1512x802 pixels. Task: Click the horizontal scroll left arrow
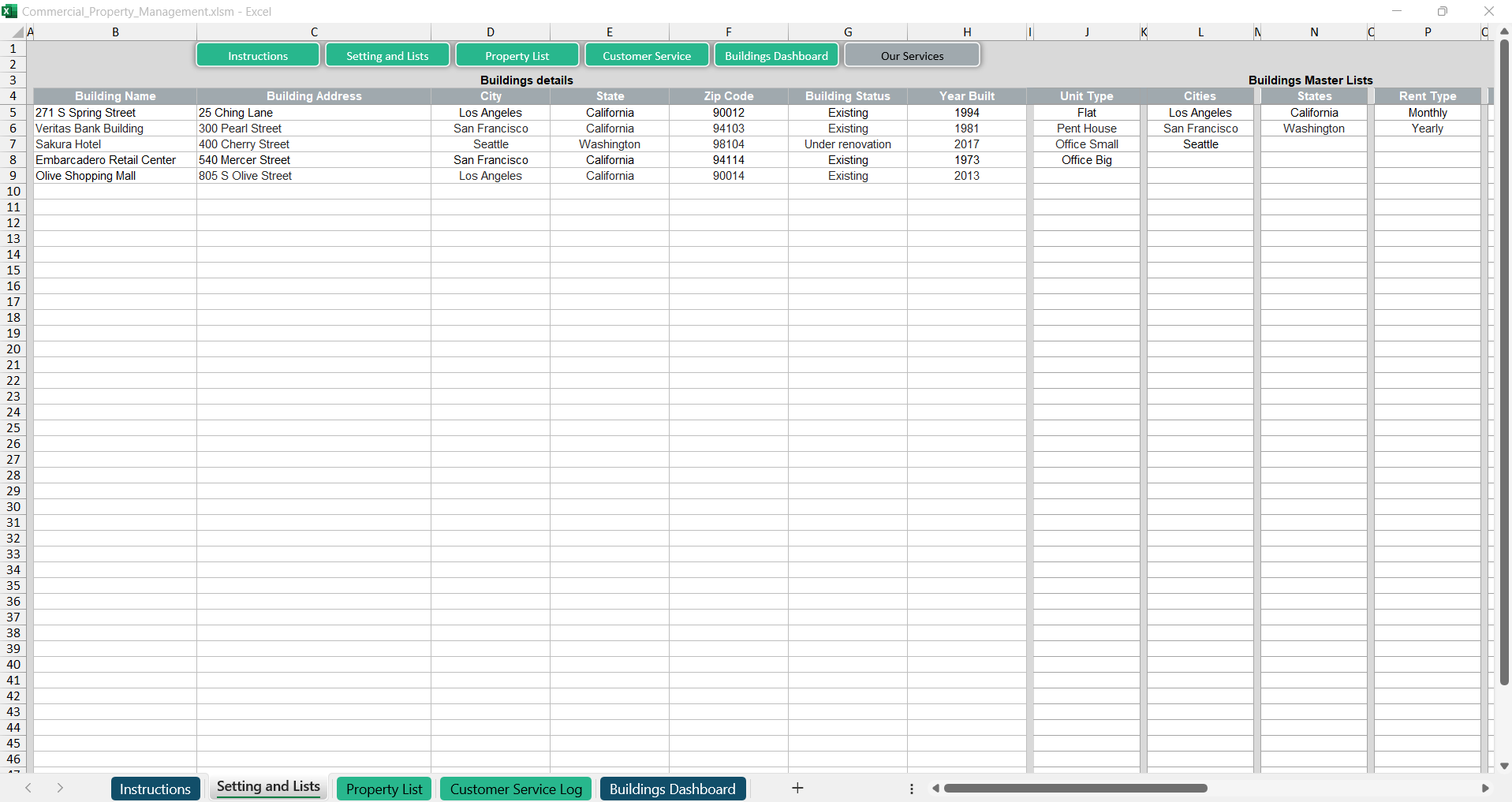pyautogui.click(x=935, y=788)
